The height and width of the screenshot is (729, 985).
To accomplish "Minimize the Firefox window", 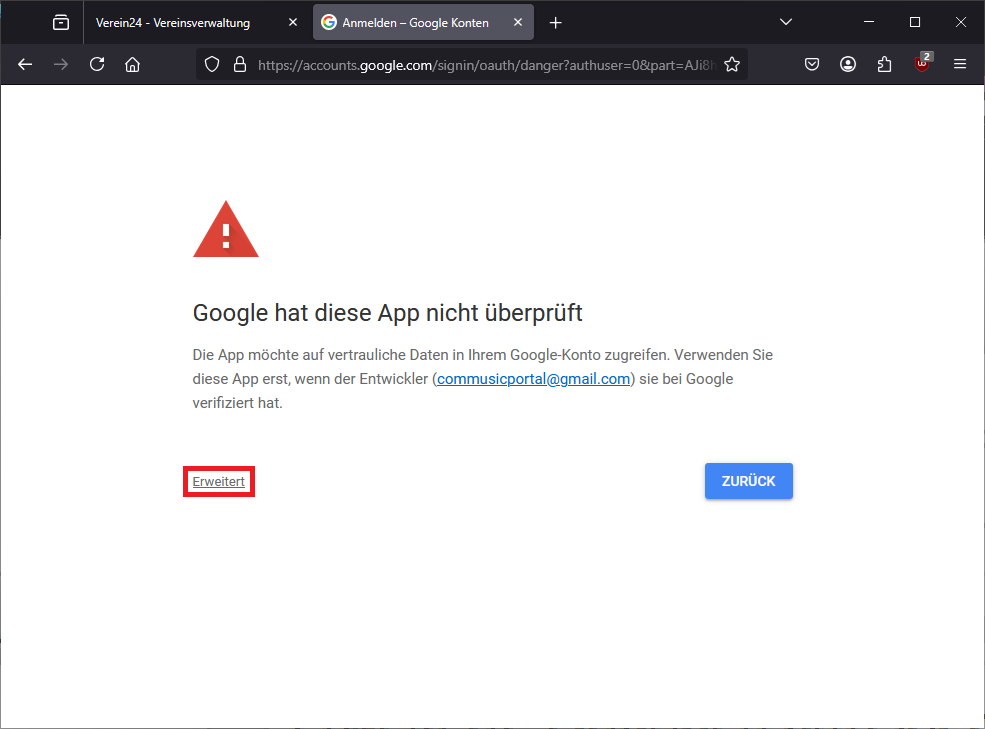I will click(x=869, y=22).
